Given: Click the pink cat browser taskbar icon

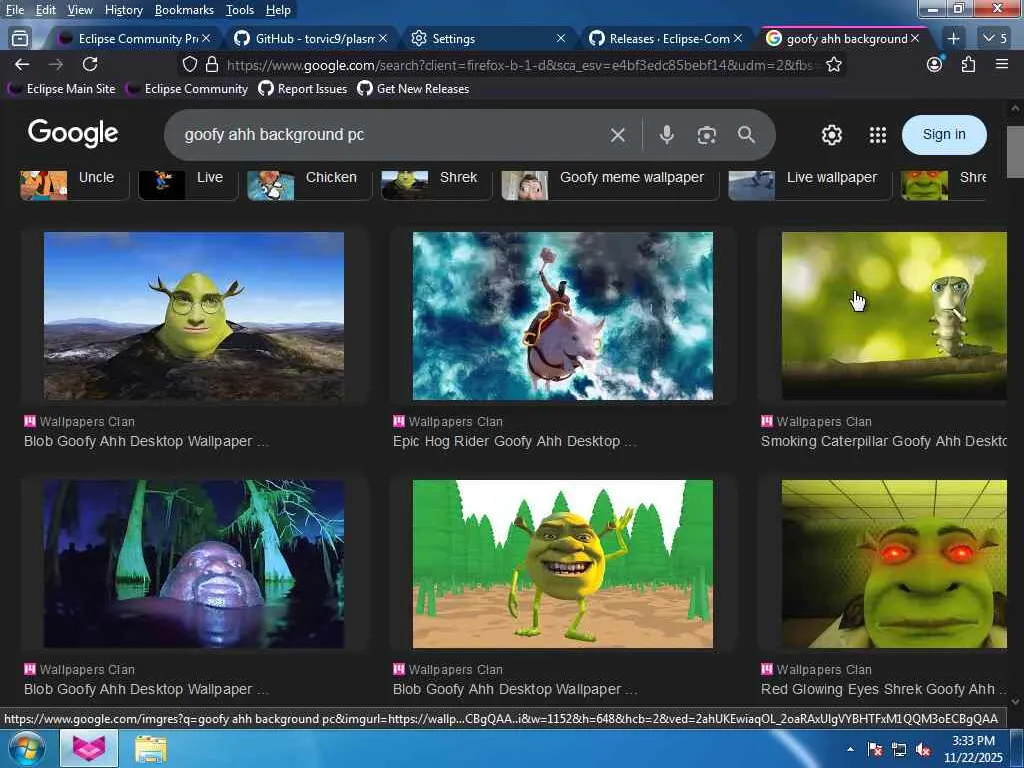Looking at the screenshot, I should [x=89, y=748].
